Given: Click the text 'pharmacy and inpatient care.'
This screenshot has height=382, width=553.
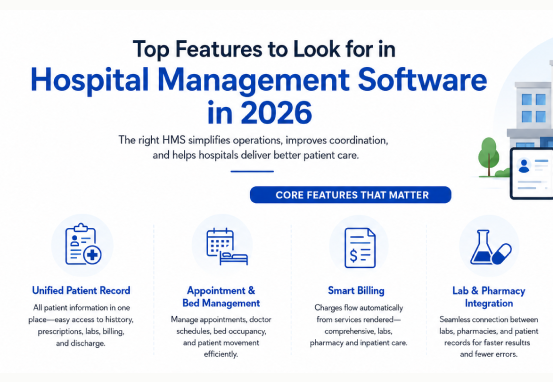Looking at the screenshot, I should (x=359, y=342).
